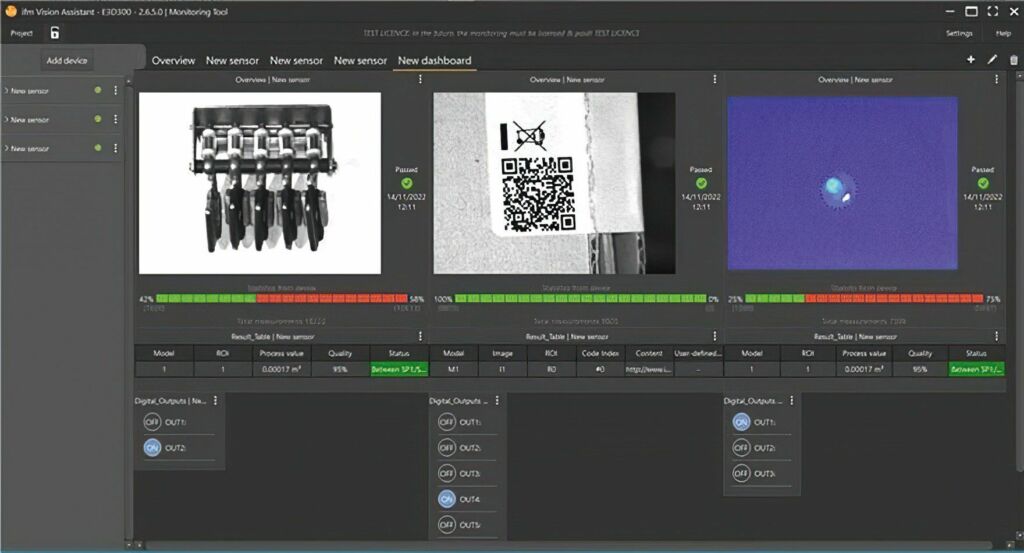Open the Settings menu

point(959,33)
